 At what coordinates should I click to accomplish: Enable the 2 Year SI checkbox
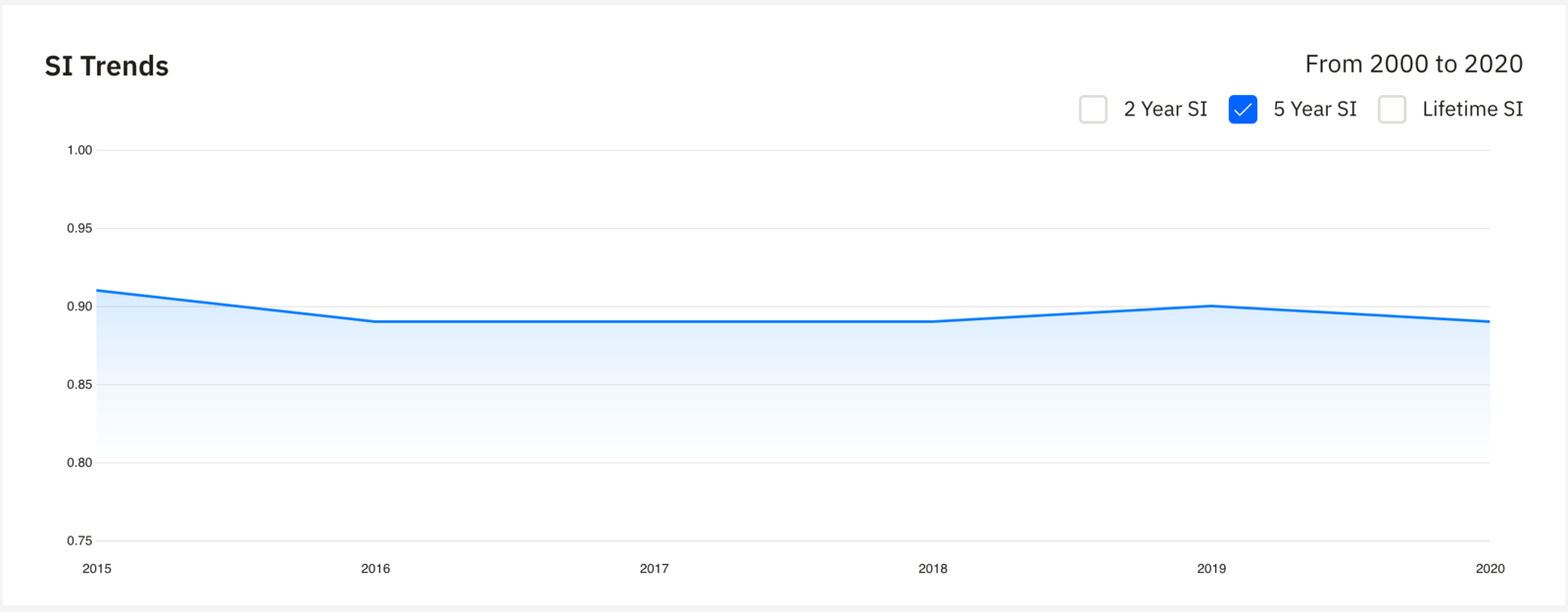pyautogui.click(x=1093, y=110)
